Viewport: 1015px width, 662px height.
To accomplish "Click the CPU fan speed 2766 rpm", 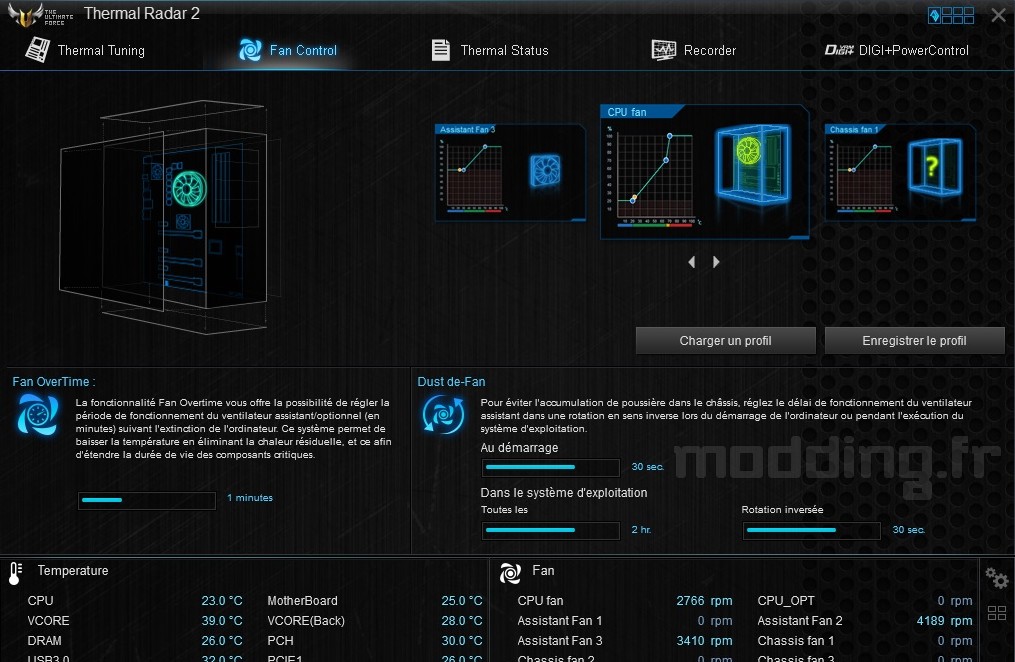I will pyautogui.click(x=704, y=601).
